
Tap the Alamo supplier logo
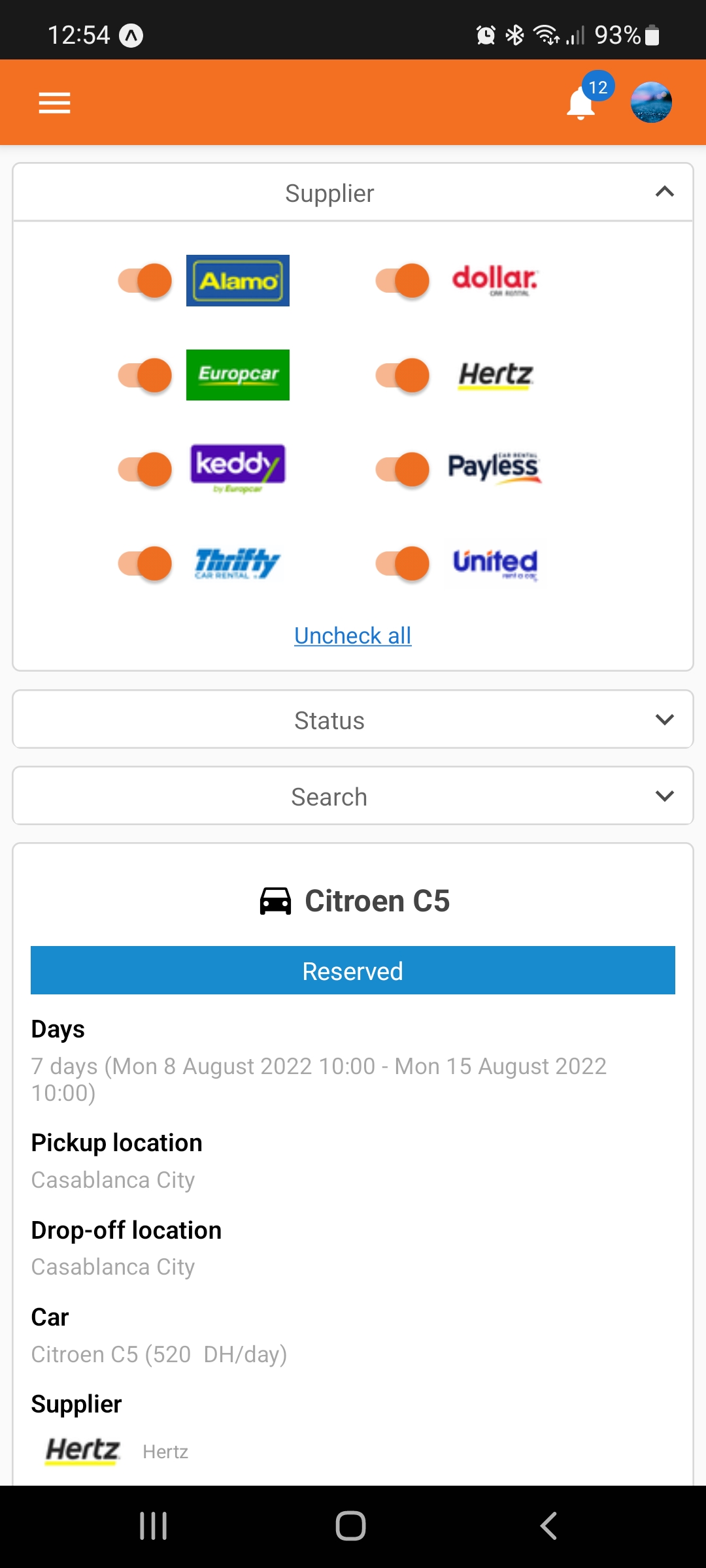pyautogui.click(x=238, y=281)
